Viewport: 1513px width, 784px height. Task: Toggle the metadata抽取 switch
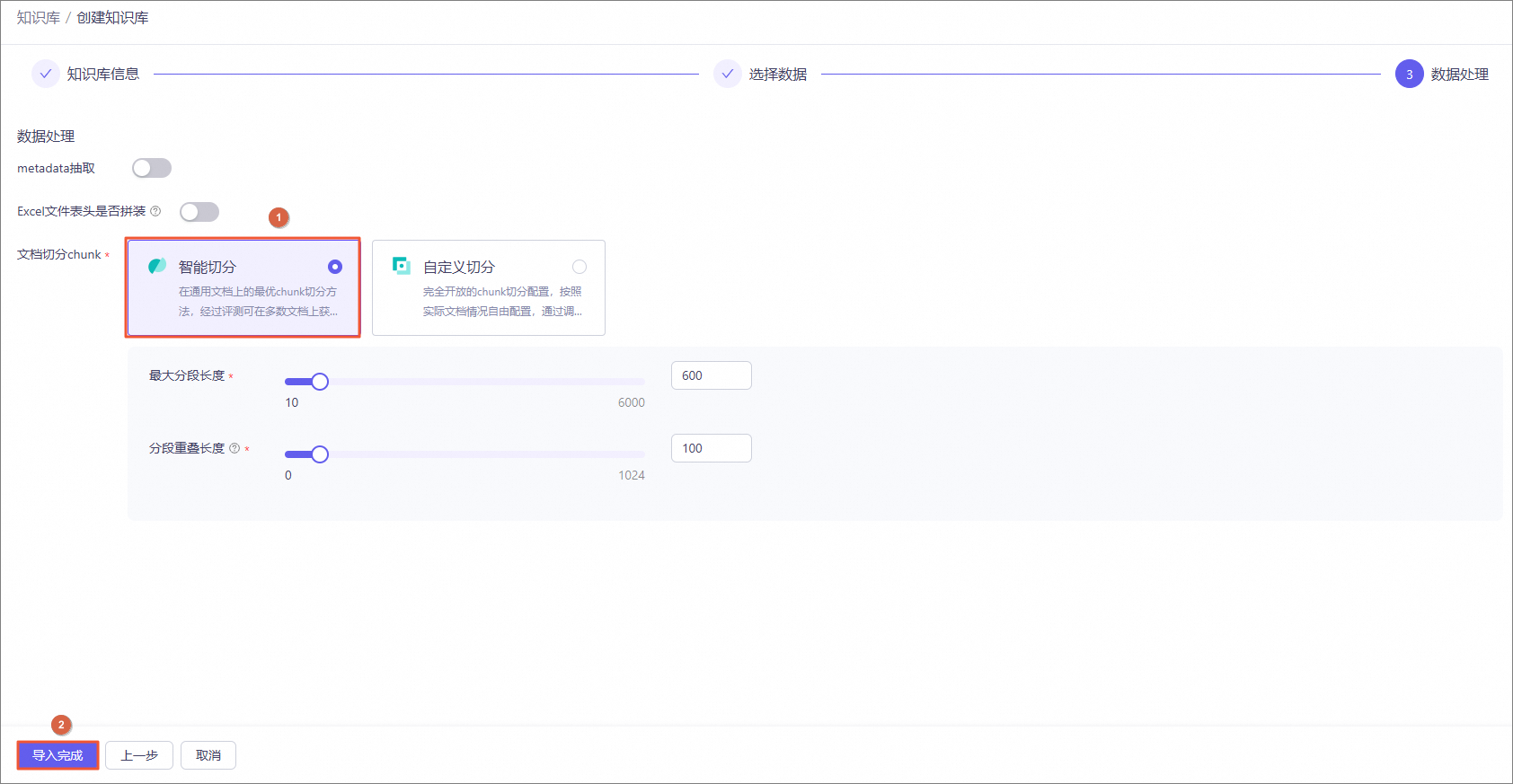(152, 168)
